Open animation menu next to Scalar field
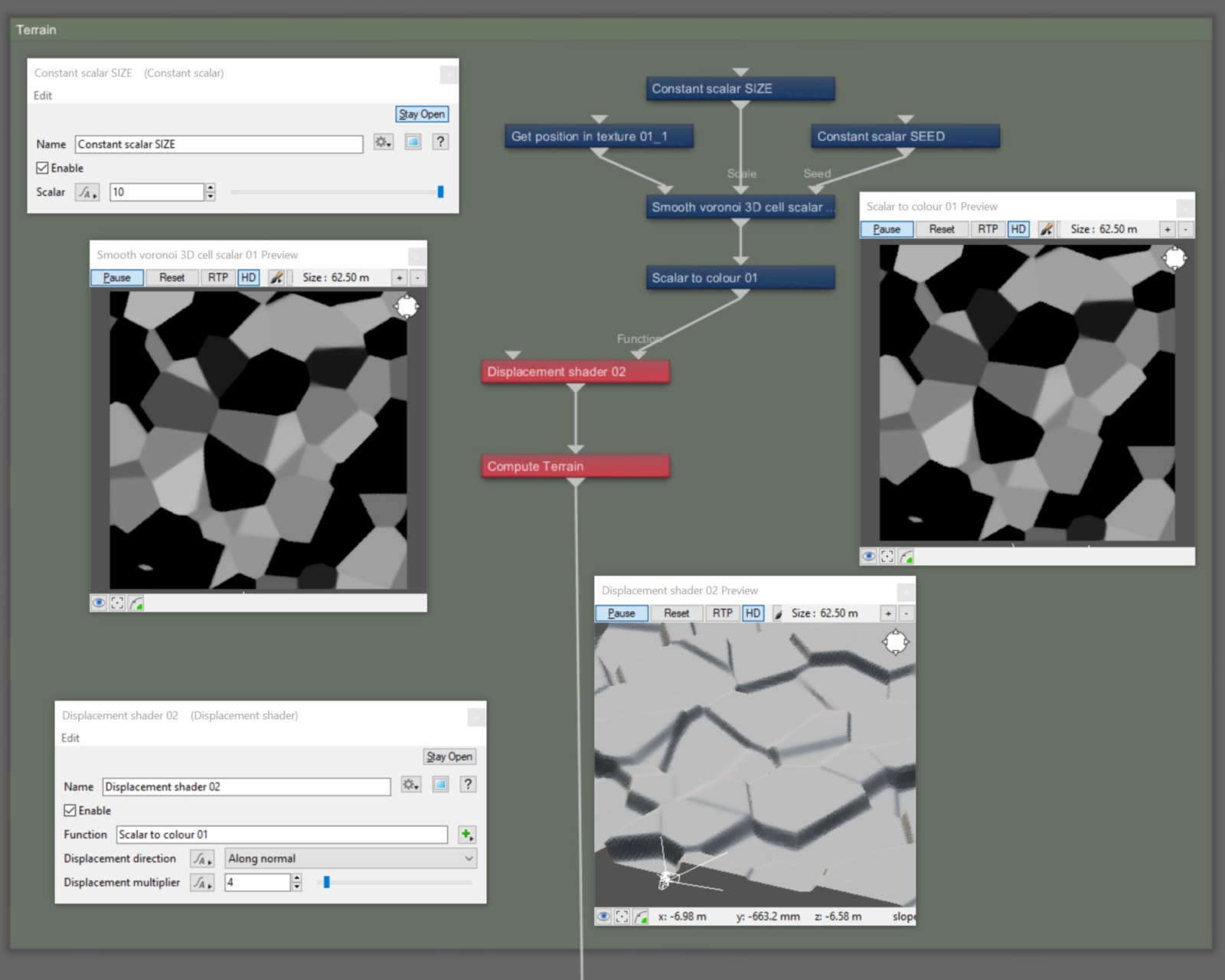Screen dimensions: 1225x980 tap(87, 192)
